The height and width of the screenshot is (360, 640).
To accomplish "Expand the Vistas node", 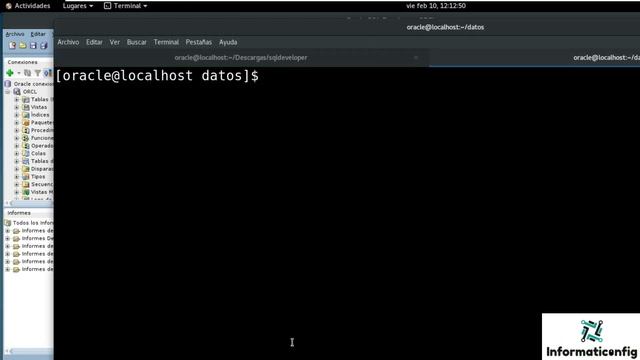I will (x=17, y=107).
